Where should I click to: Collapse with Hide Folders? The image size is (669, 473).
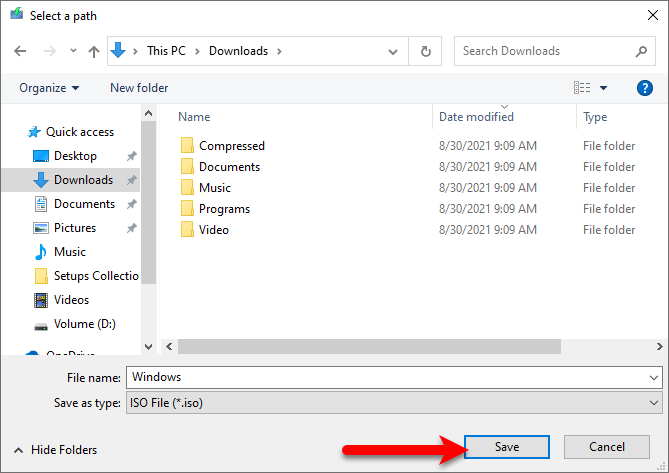(55, 450)
